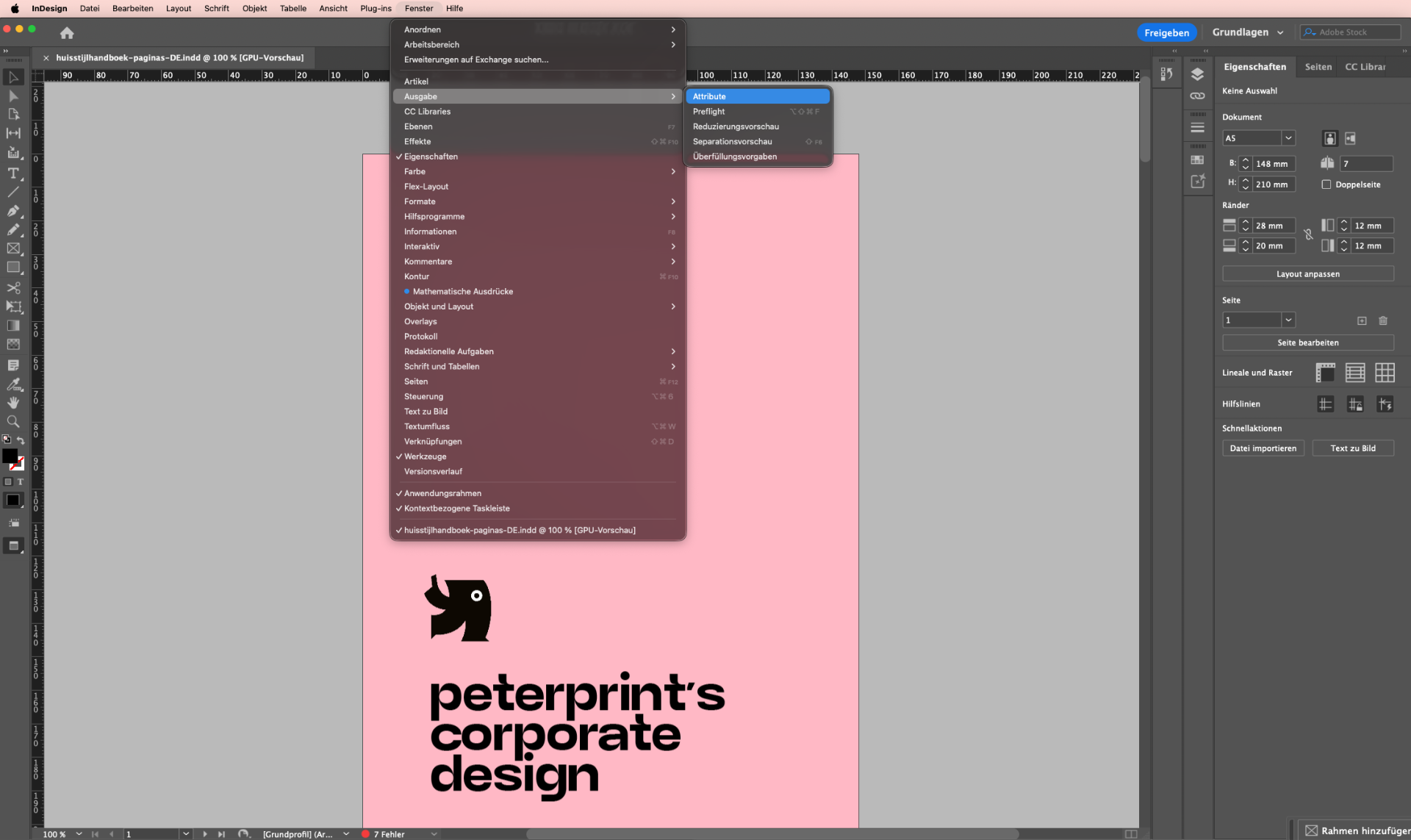Image resolution: width=1411 pixels, height=840 pixels.
Task: Select the Type tool
Action: point(13,173)
